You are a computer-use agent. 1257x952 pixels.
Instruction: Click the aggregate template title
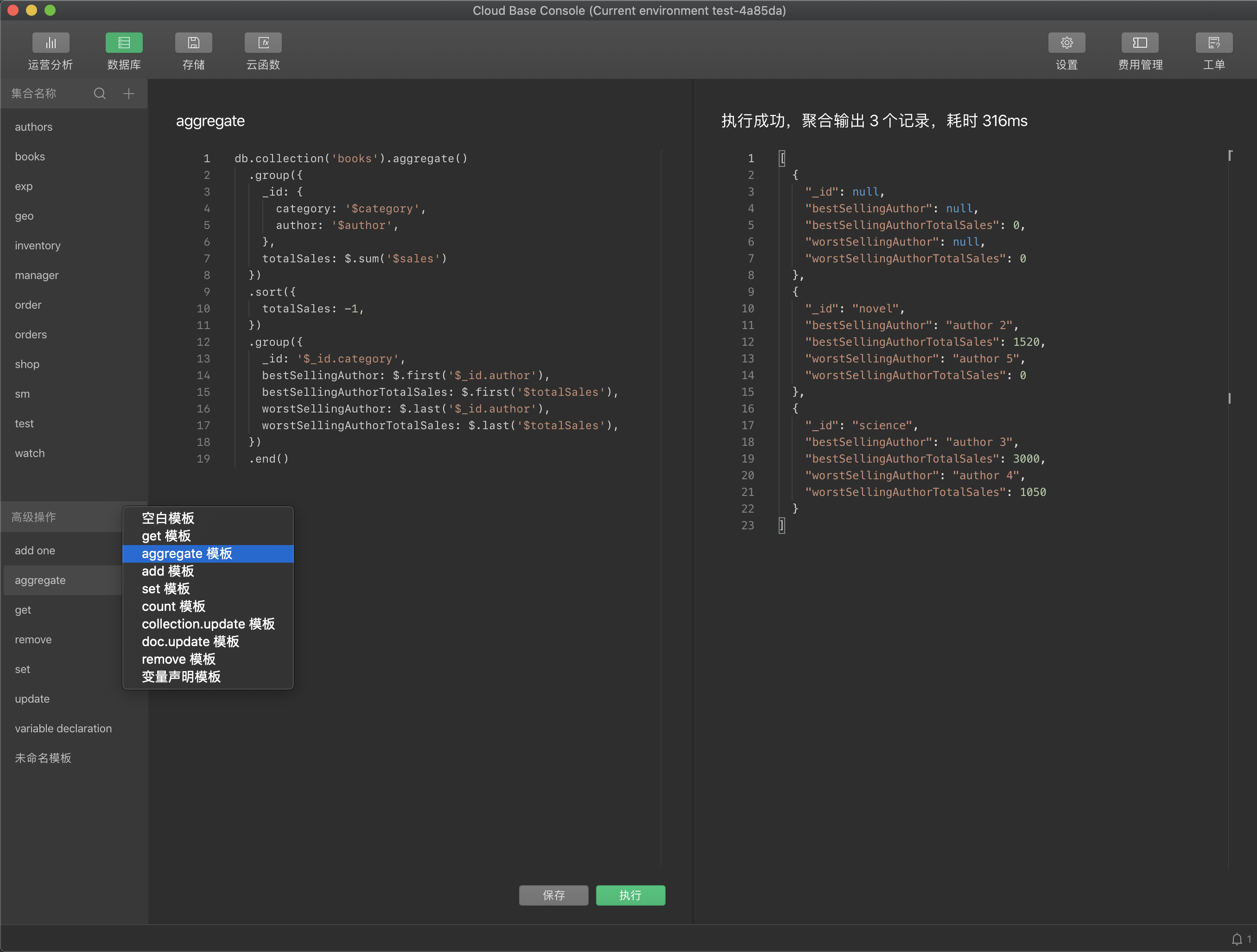point(210,121)
